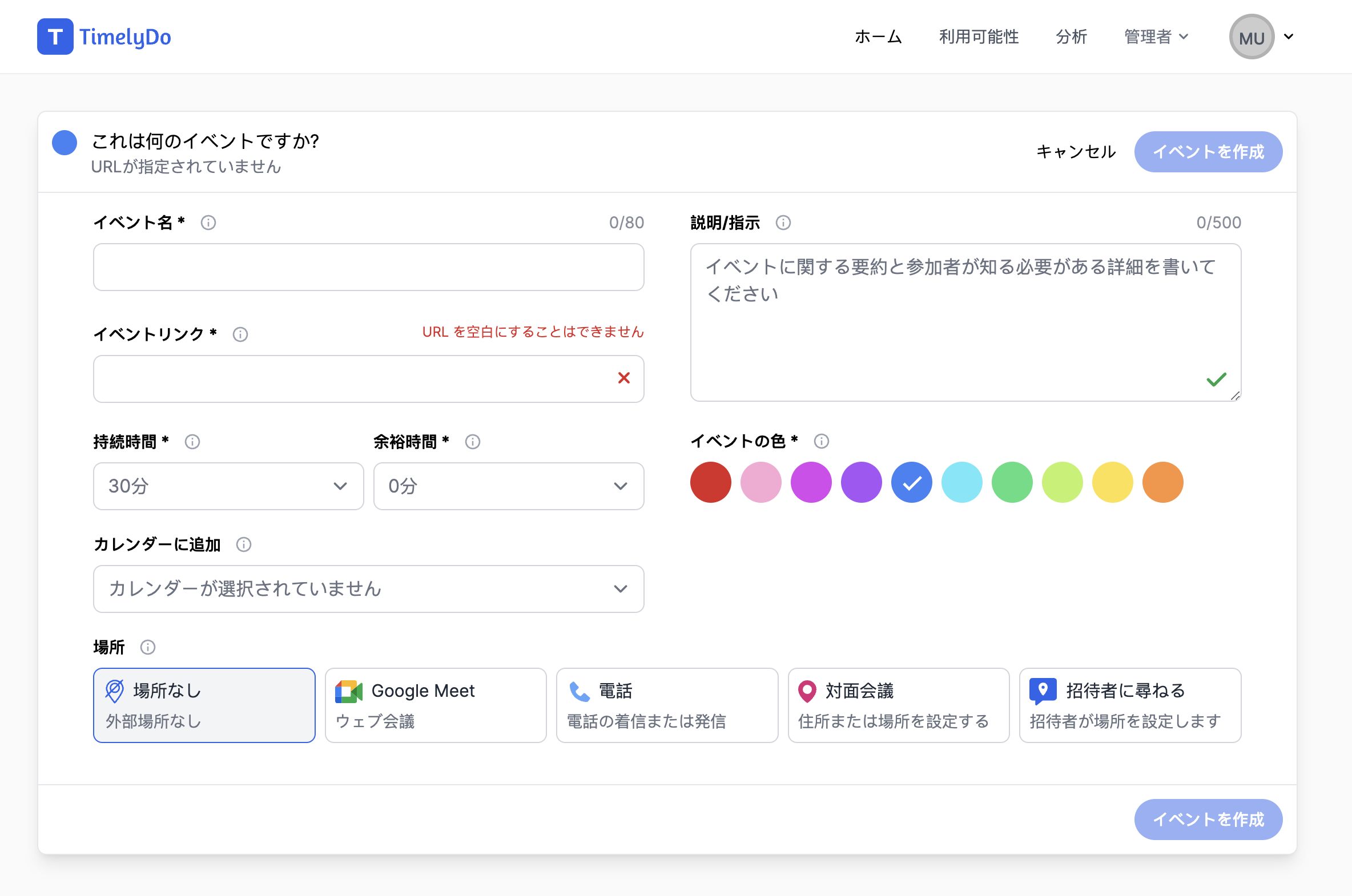This screenshot has width=1352, height=896.
Task: Select 対面会議 location option
Action: click(x=899, y=705)
